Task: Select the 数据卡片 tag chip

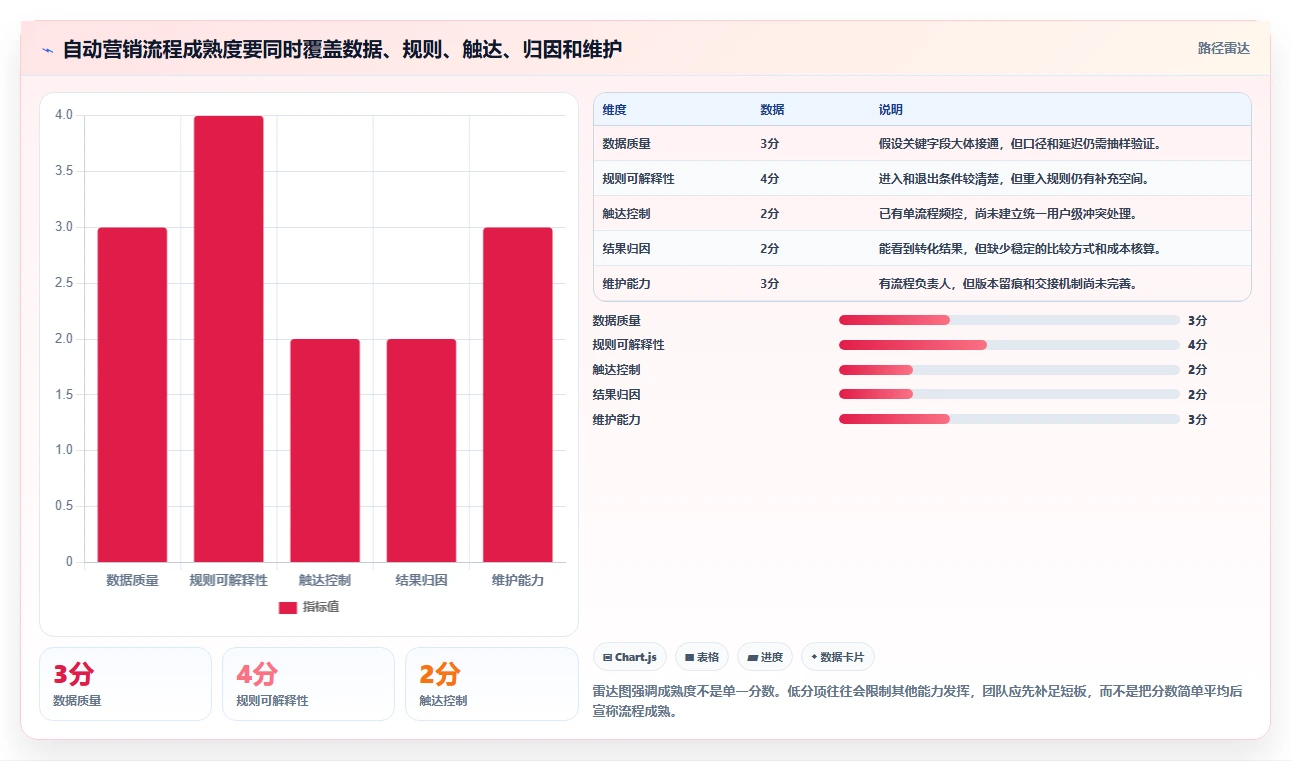Action: (838, 657)
